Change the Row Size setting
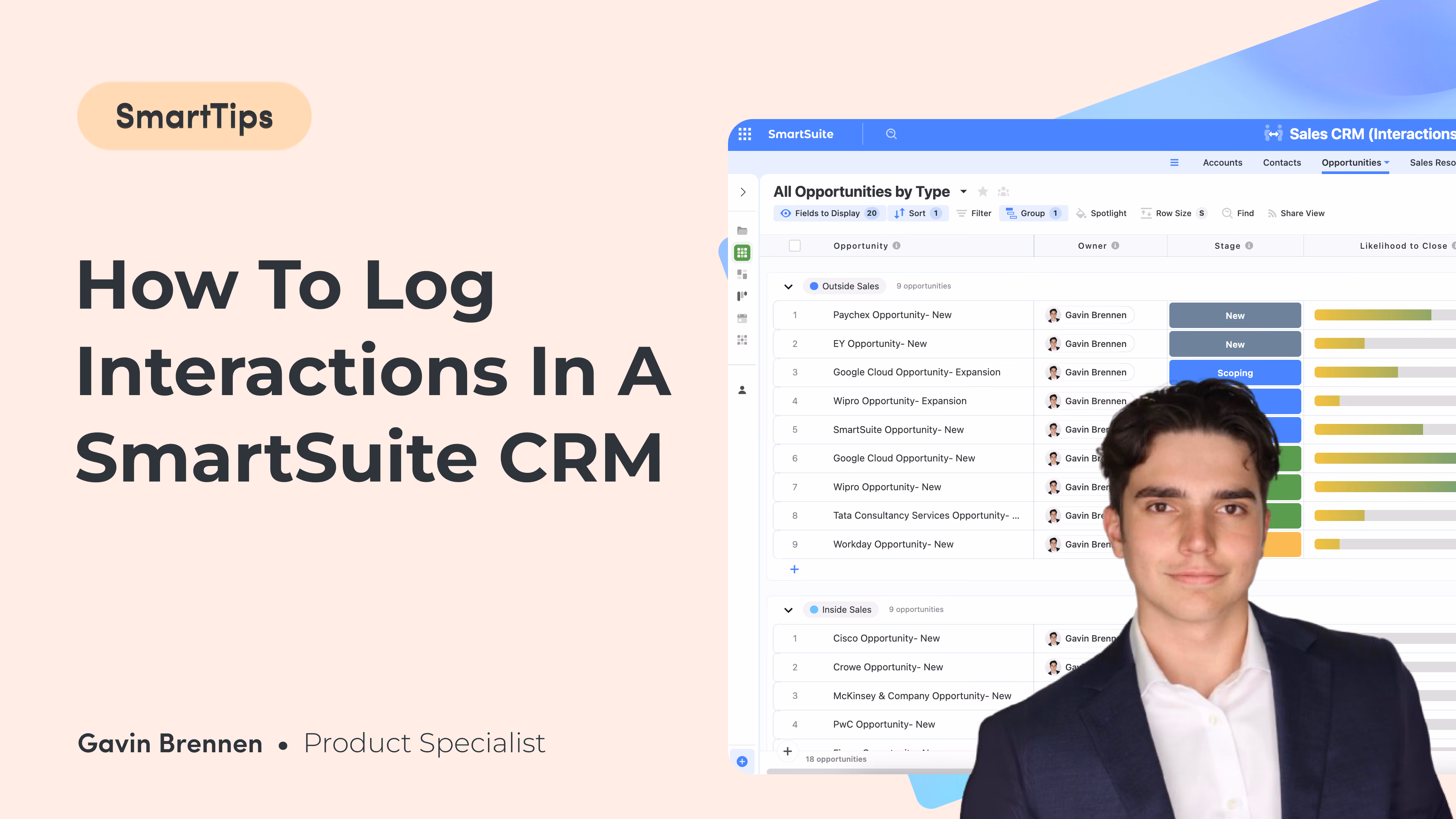The height and width of the screenshot is (819, 1456). (x=1174, y=213)
